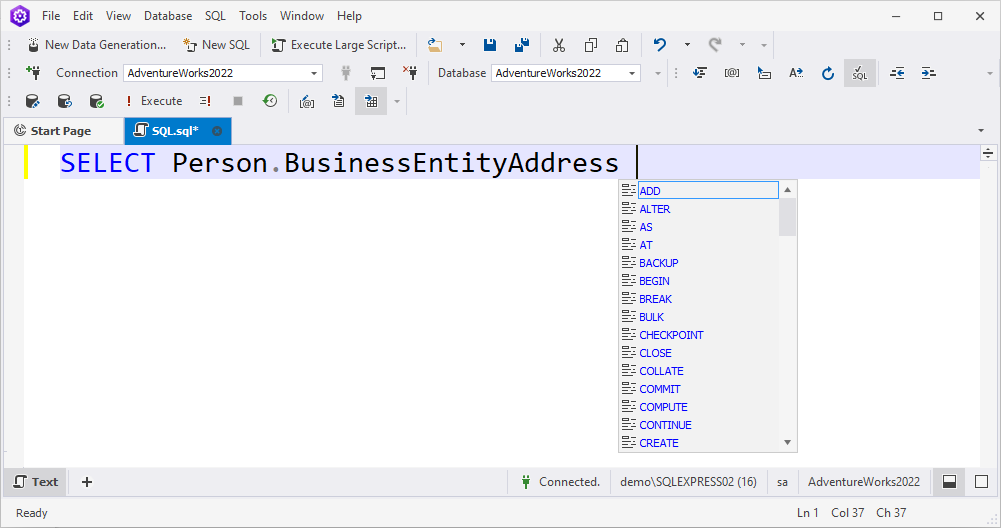Choose the AS keyword suggestion
The height and width of the screenshot is (528, 1001).
click(x=699, y=227)
